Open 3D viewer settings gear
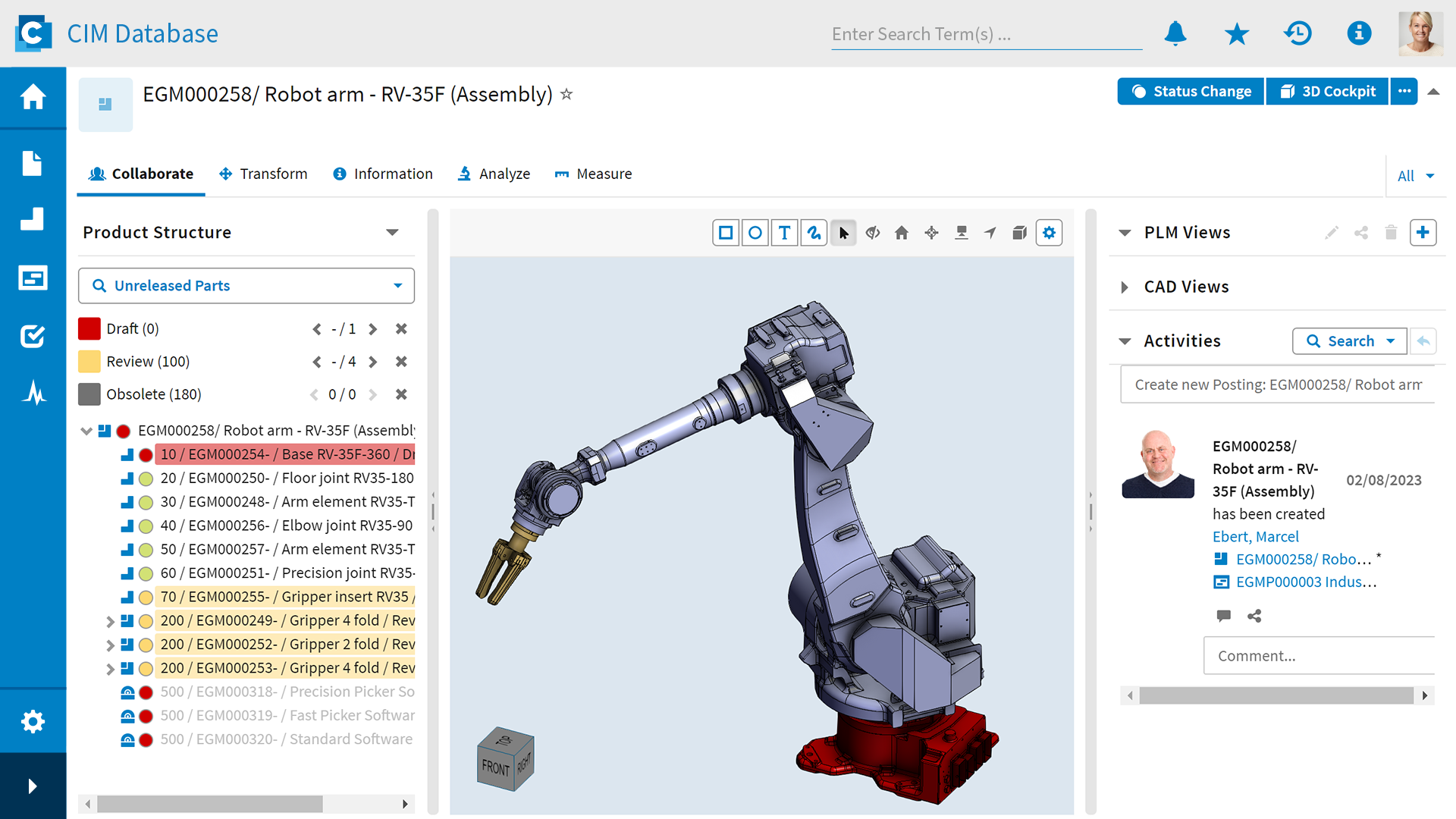Viewport: 1456px width, 819px height. tap(1049, 233)
